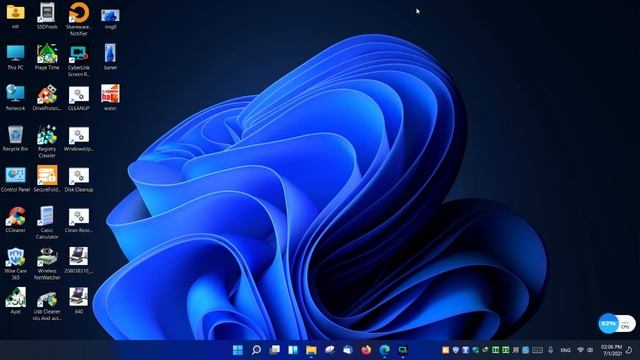The height and width of the screenshot is (360, 640).
Task: Select the WindowsUp... shortcut
Action: tap(79, 139)
